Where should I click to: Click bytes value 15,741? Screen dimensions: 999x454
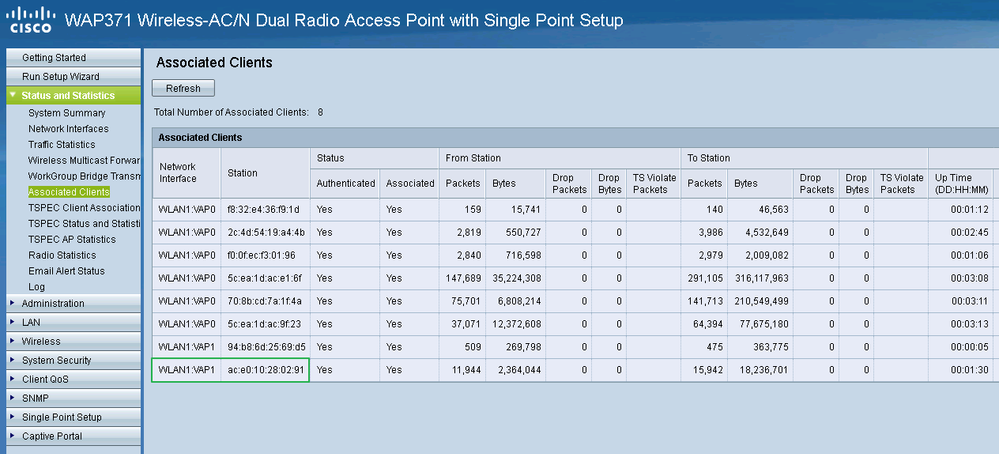coord(526,209)
